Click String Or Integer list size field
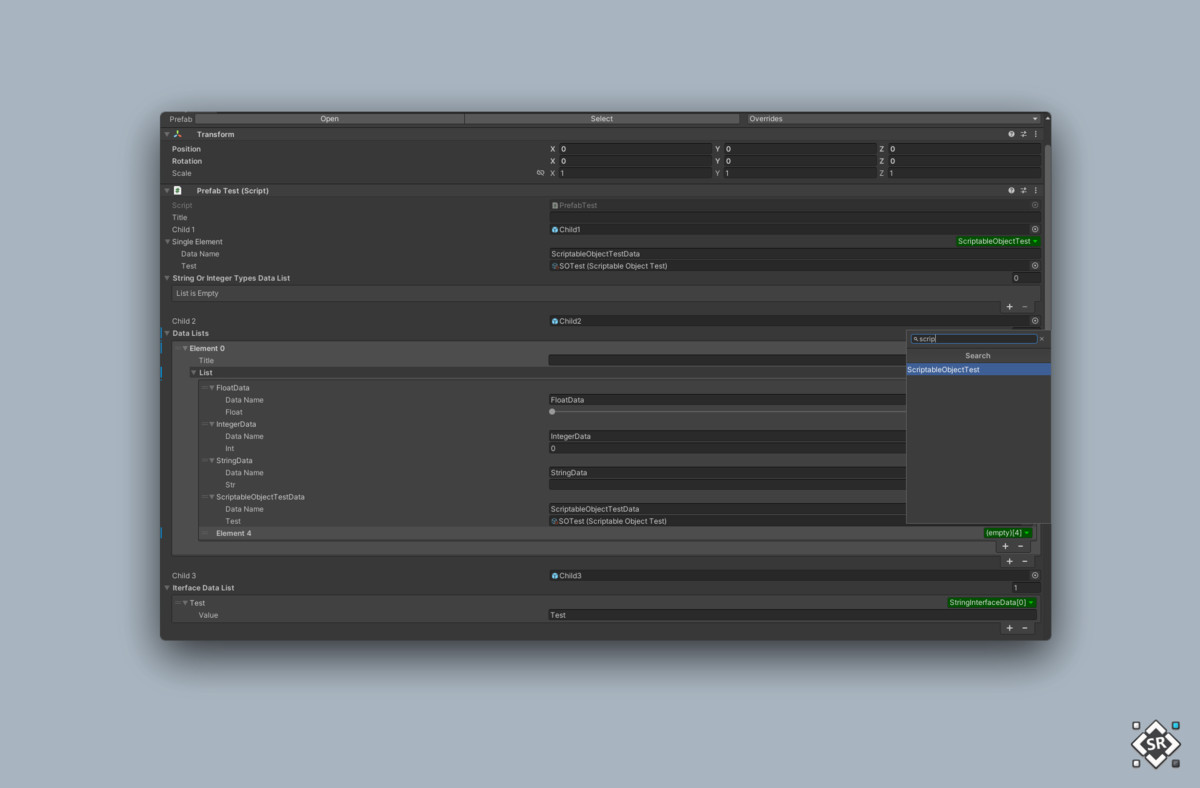Screen dimensions: 1200x788 tap(1025, 278)
